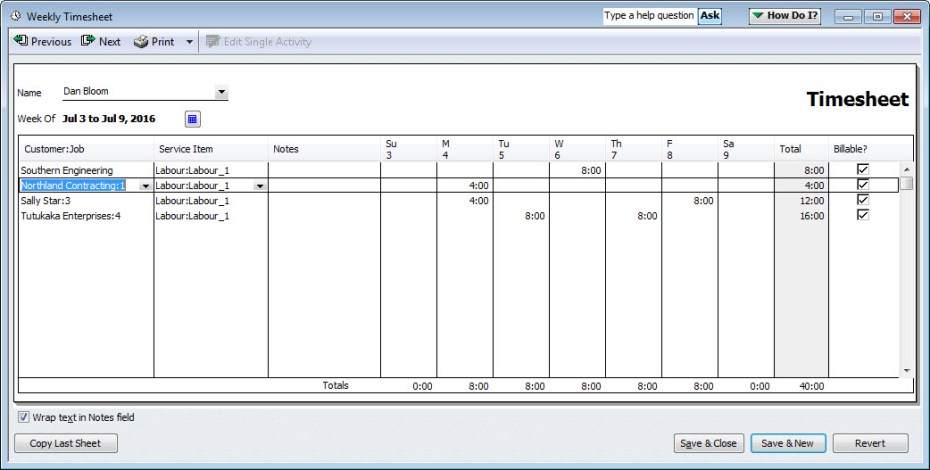The image size is (930, 470).
Task: Click the How Do I? green arrow
Action: tap(758, 16)
